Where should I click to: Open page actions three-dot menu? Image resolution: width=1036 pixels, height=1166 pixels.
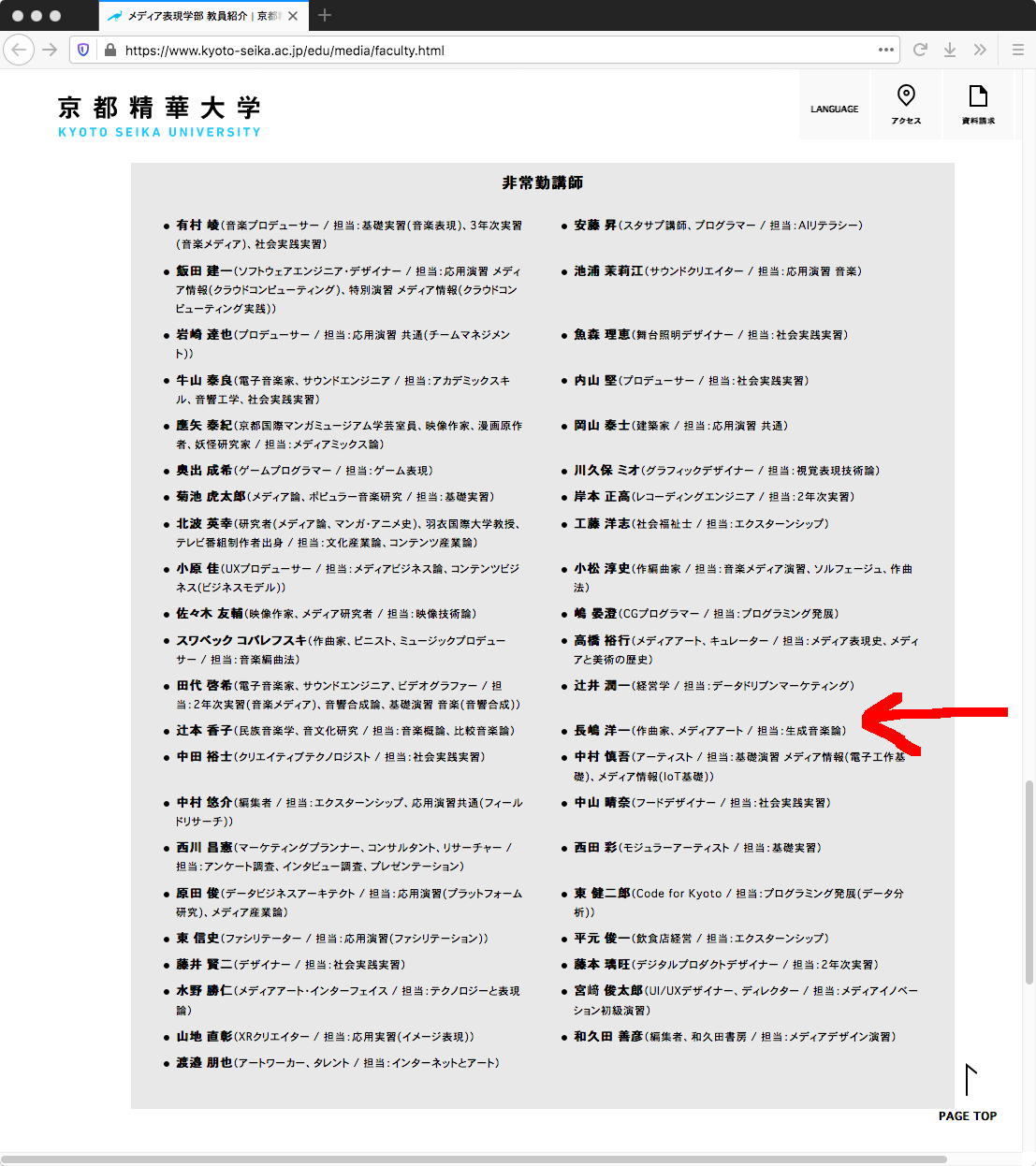[x=885, y=50]
